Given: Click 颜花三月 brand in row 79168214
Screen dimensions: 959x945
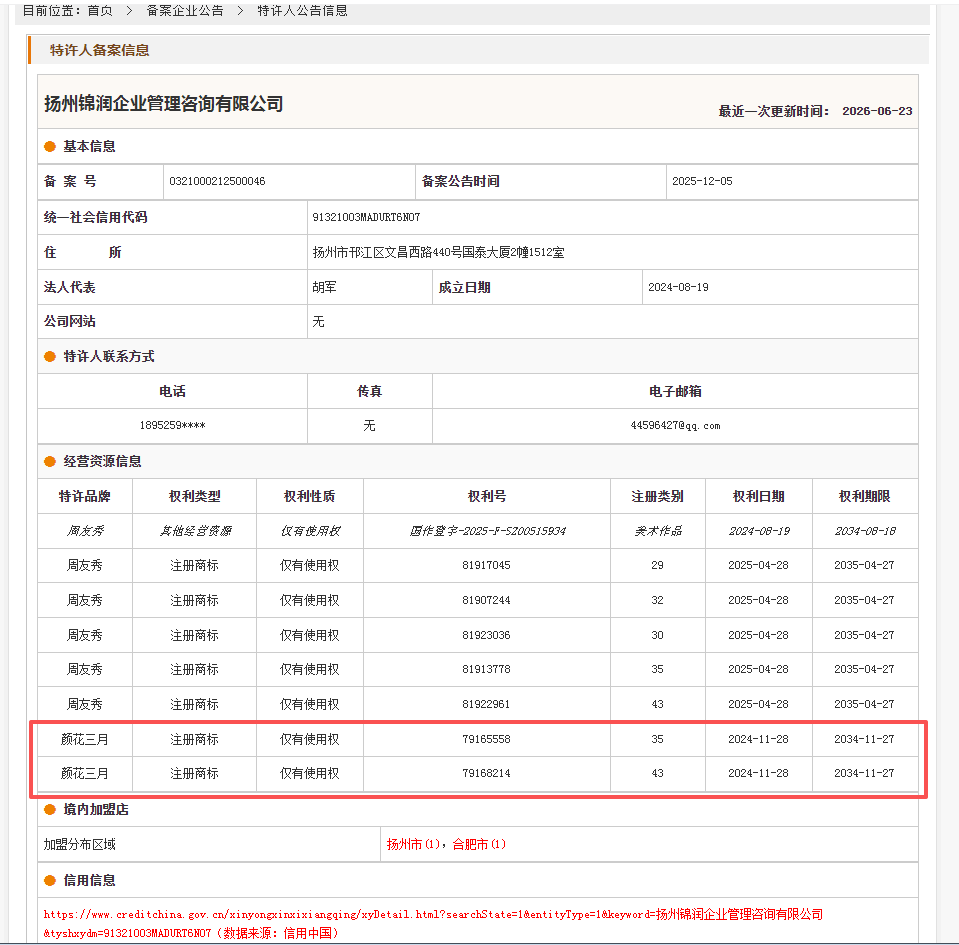Looking at the screenshot, I should [x=84, y=773].
